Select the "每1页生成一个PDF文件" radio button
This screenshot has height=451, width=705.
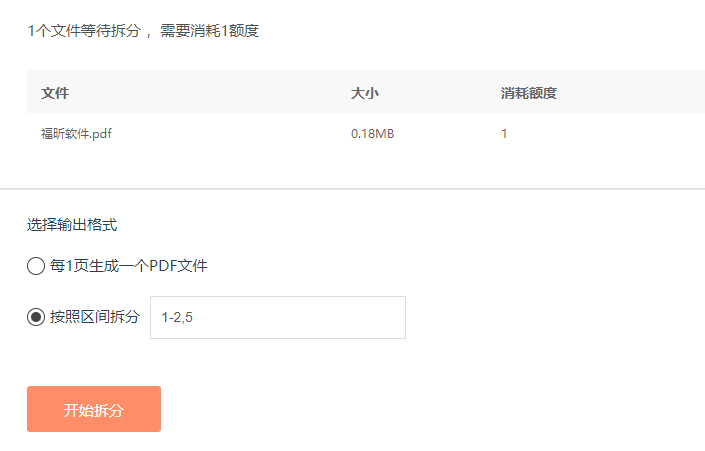click(x=36, y=266)
